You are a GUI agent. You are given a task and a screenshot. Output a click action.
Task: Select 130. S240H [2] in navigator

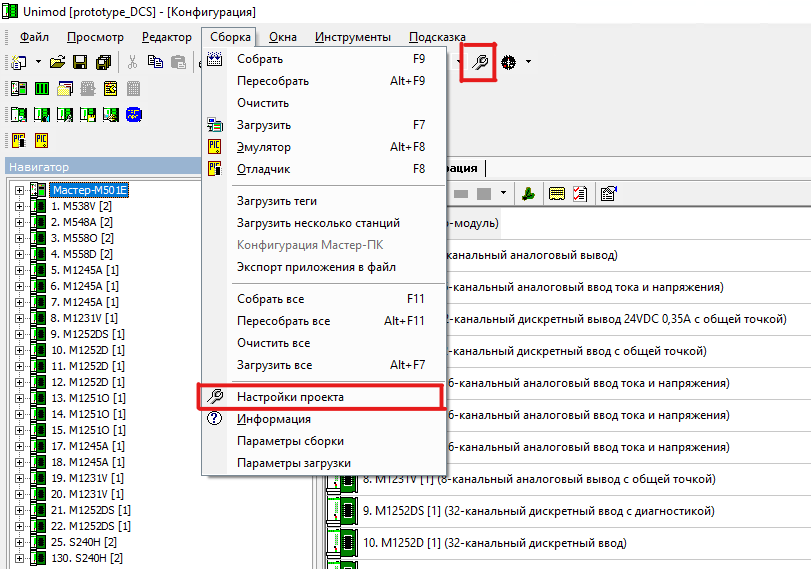coord(87,559)
